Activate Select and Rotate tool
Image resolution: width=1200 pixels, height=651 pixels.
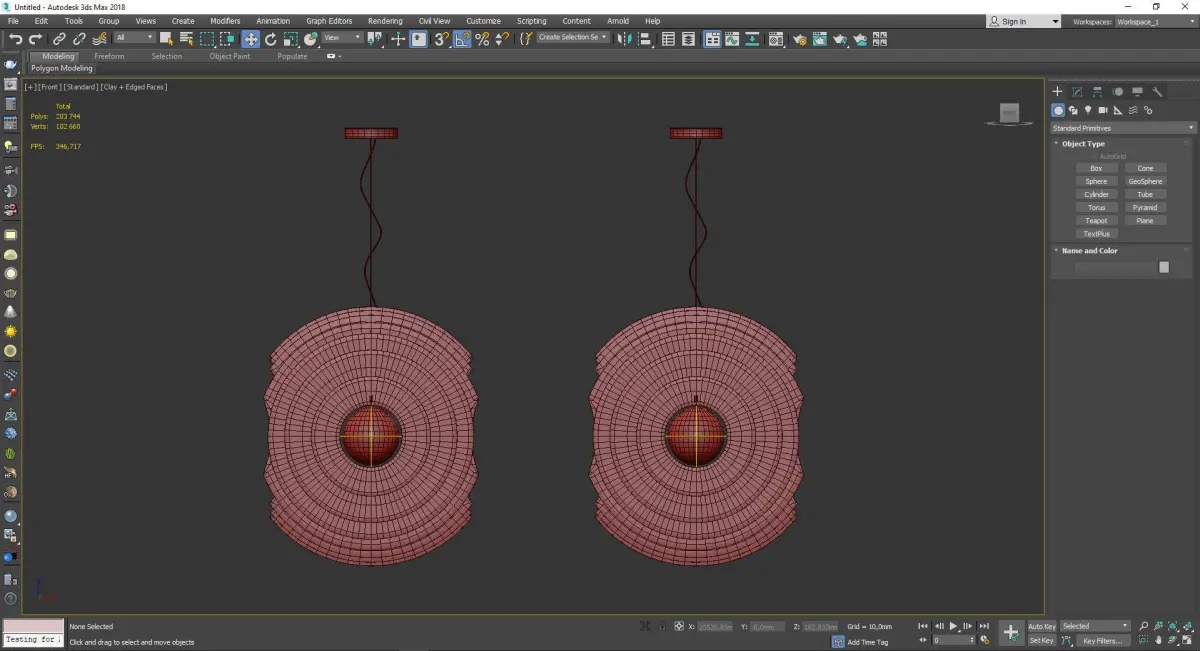[271, 39]
